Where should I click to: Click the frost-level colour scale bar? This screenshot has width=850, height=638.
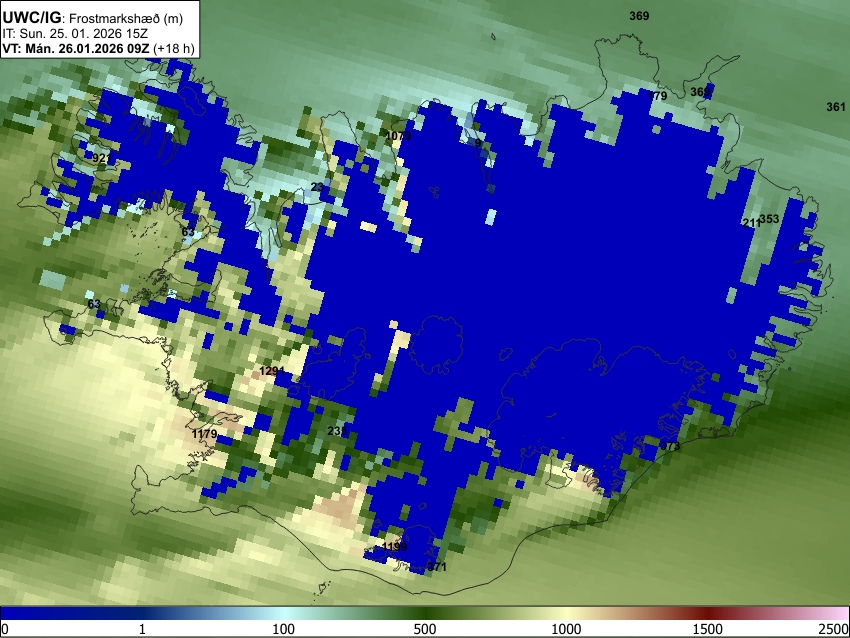click(x=425, y=614)
